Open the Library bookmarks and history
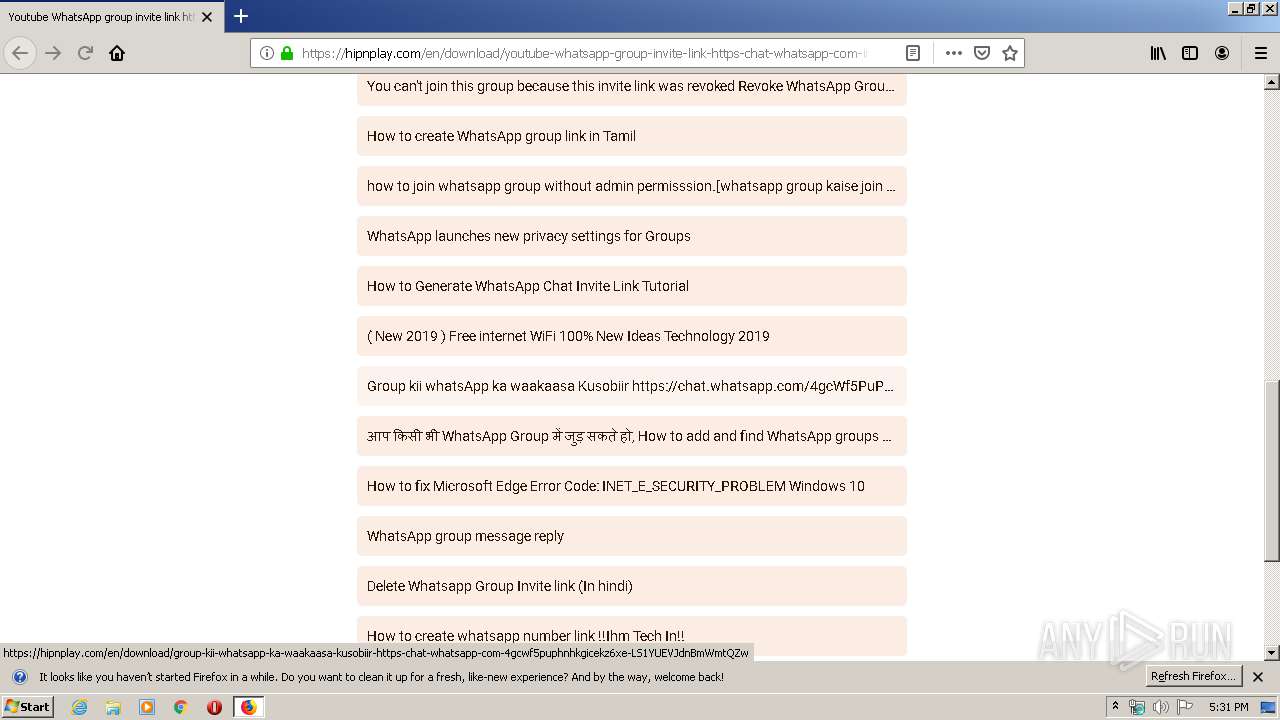Screen dimensions: 1280x720 [1158, 53]
